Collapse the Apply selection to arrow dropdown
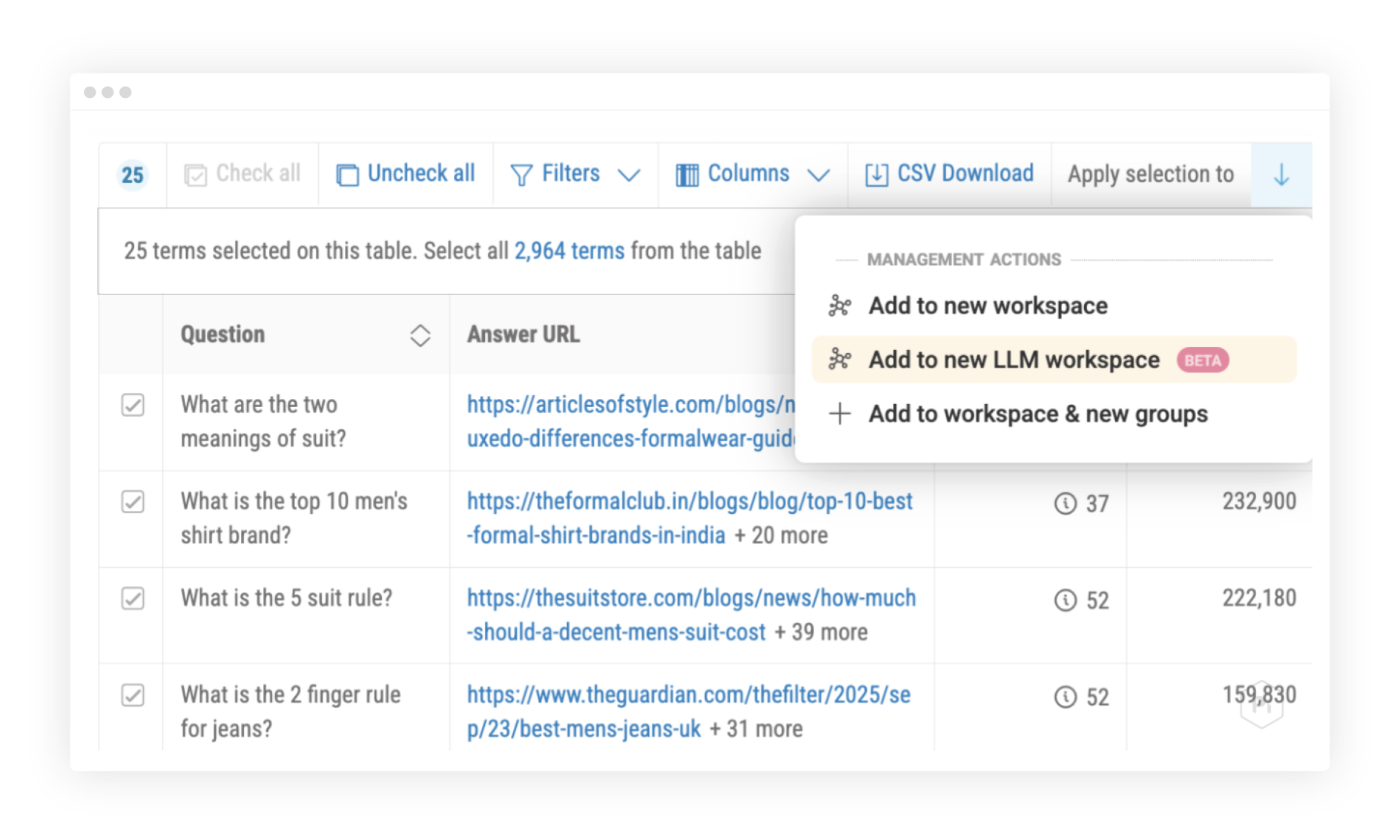 [1281, 175]
